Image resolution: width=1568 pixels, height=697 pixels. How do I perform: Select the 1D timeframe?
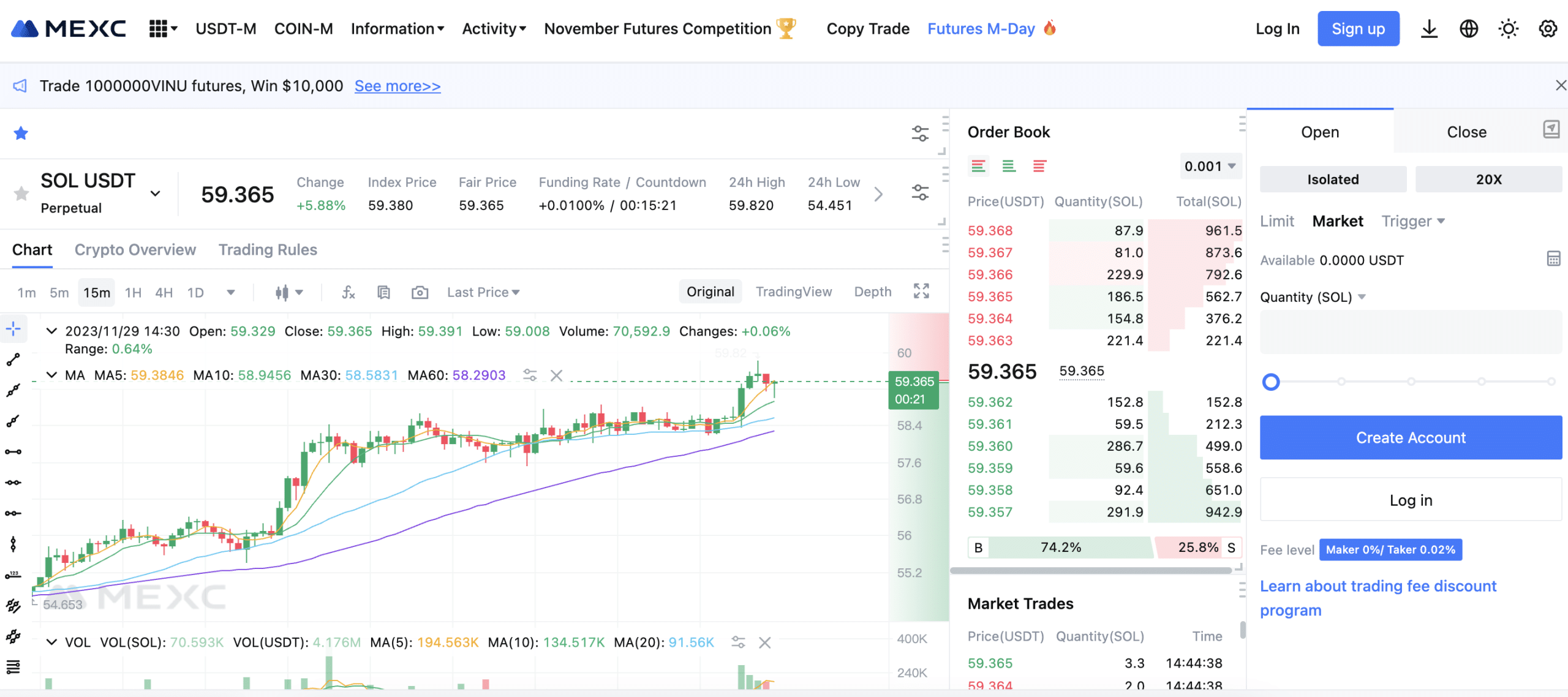click(x=195, y=293)
